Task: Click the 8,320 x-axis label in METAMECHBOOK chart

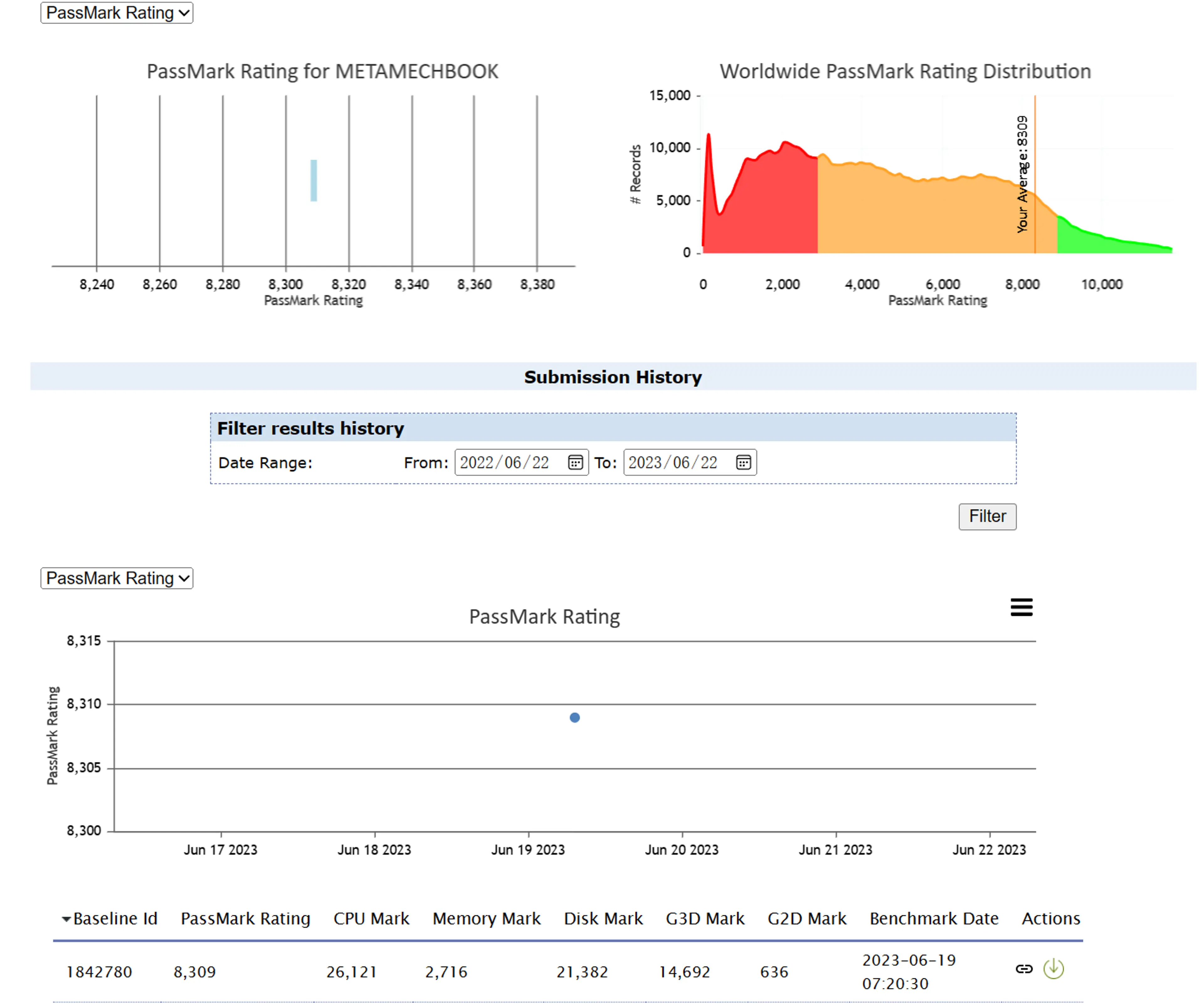Action: [x=349, y=284]
